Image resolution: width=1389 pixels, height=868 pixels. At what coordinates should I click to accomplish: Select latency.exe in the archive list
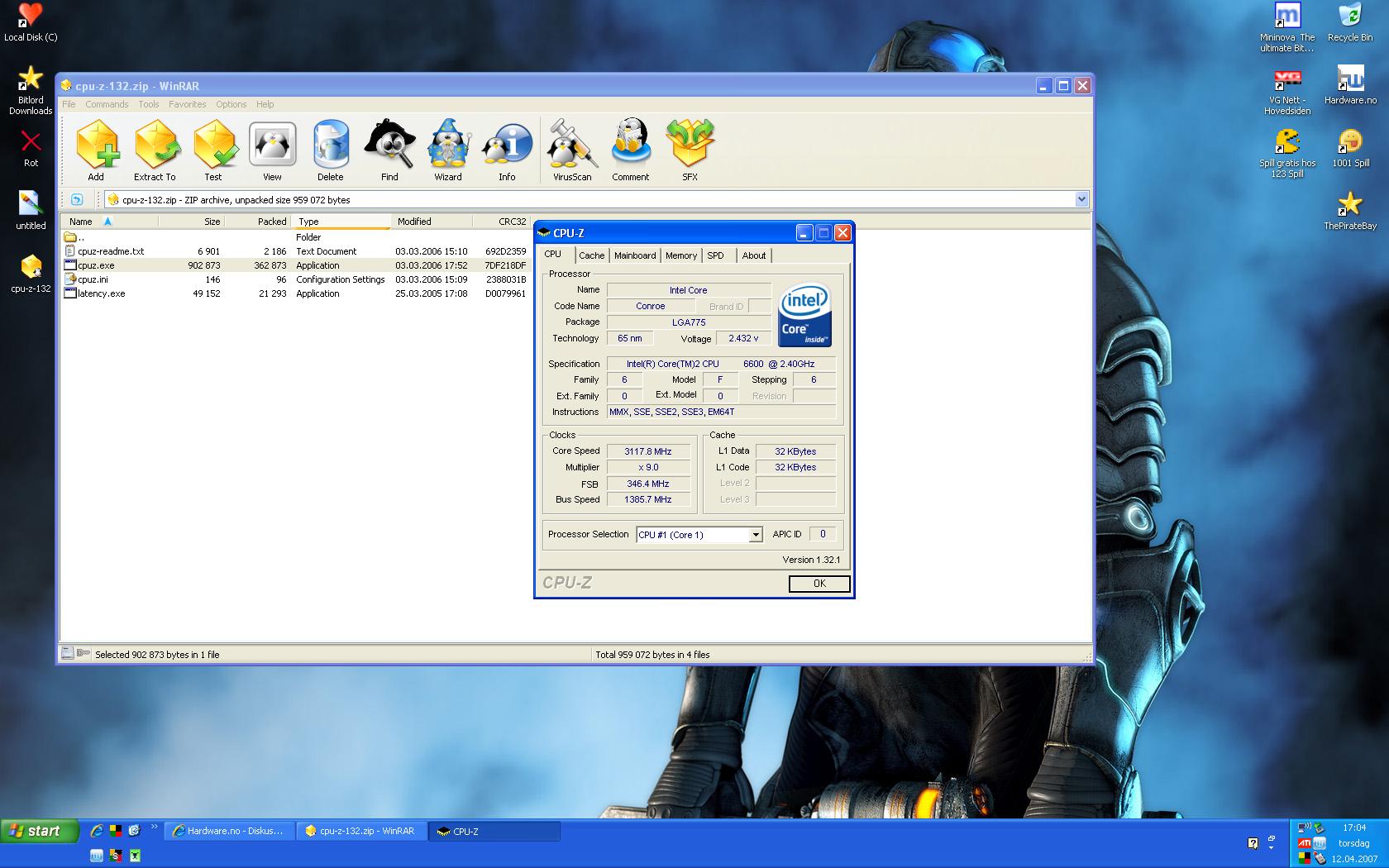tap(295, 293)
